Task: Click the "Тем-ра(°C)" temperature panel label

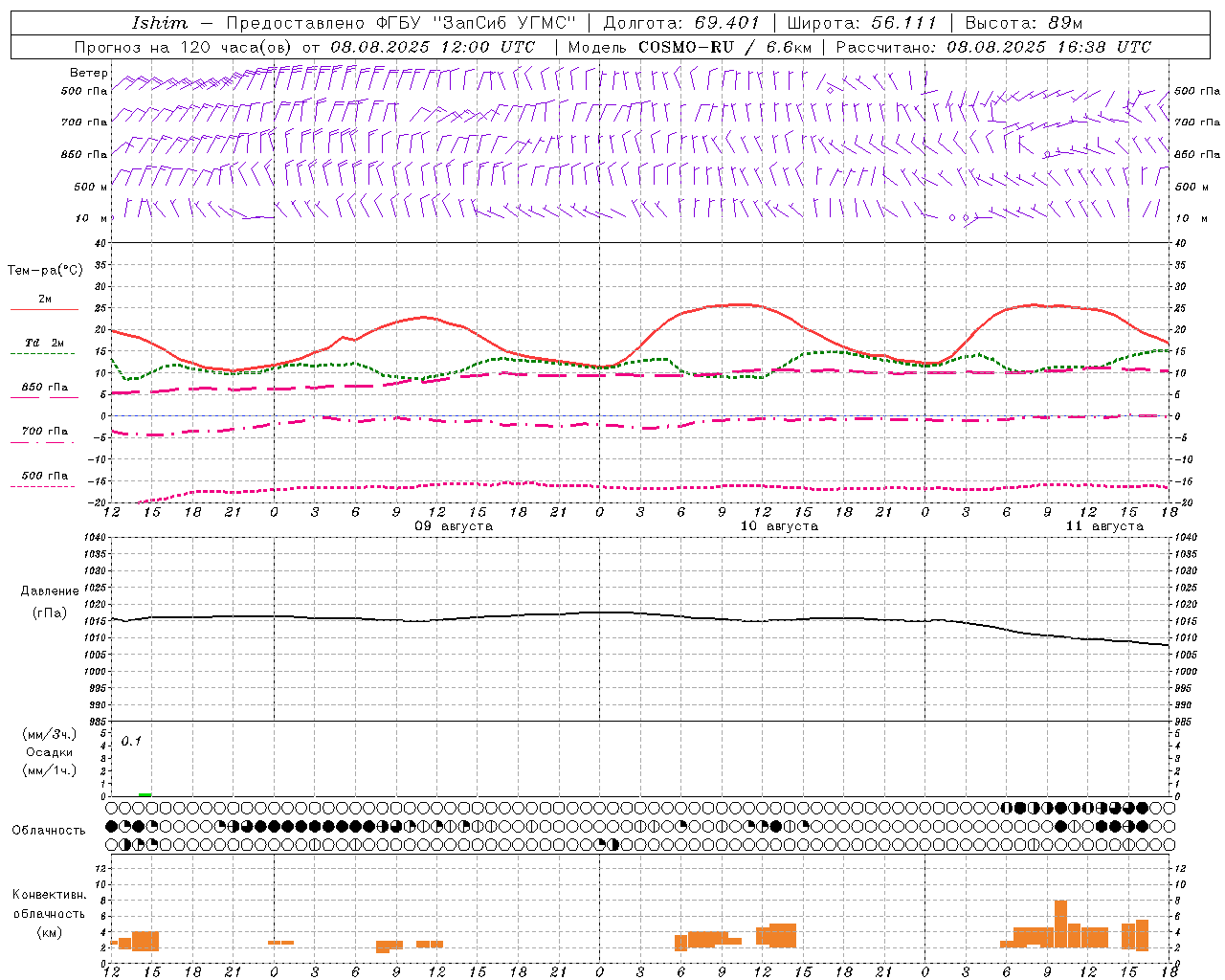Action: (x=45, y=271)
